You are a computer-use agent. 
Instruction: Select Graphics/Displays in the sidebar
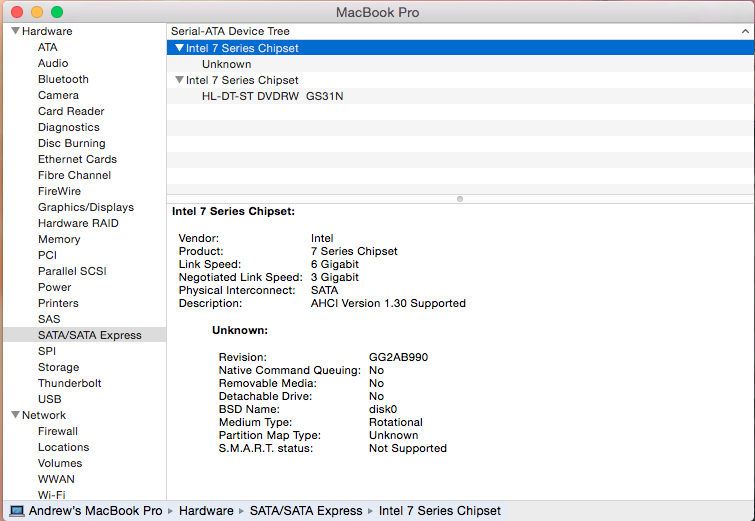coord(86,207)
